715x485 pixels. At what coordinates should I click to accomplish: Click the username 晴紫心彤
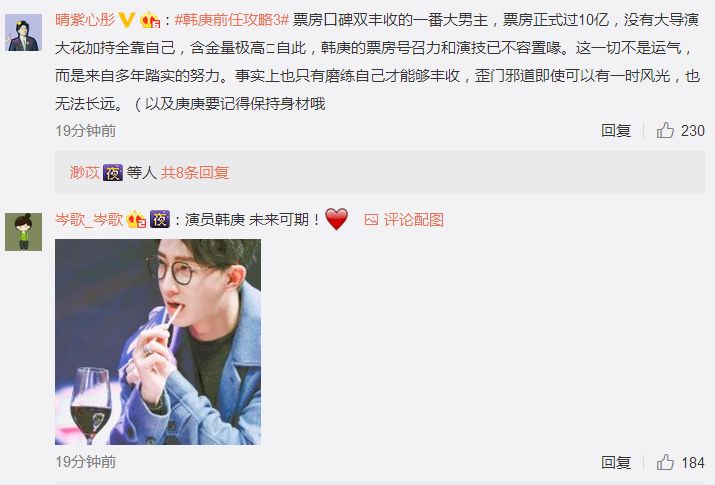85,20
